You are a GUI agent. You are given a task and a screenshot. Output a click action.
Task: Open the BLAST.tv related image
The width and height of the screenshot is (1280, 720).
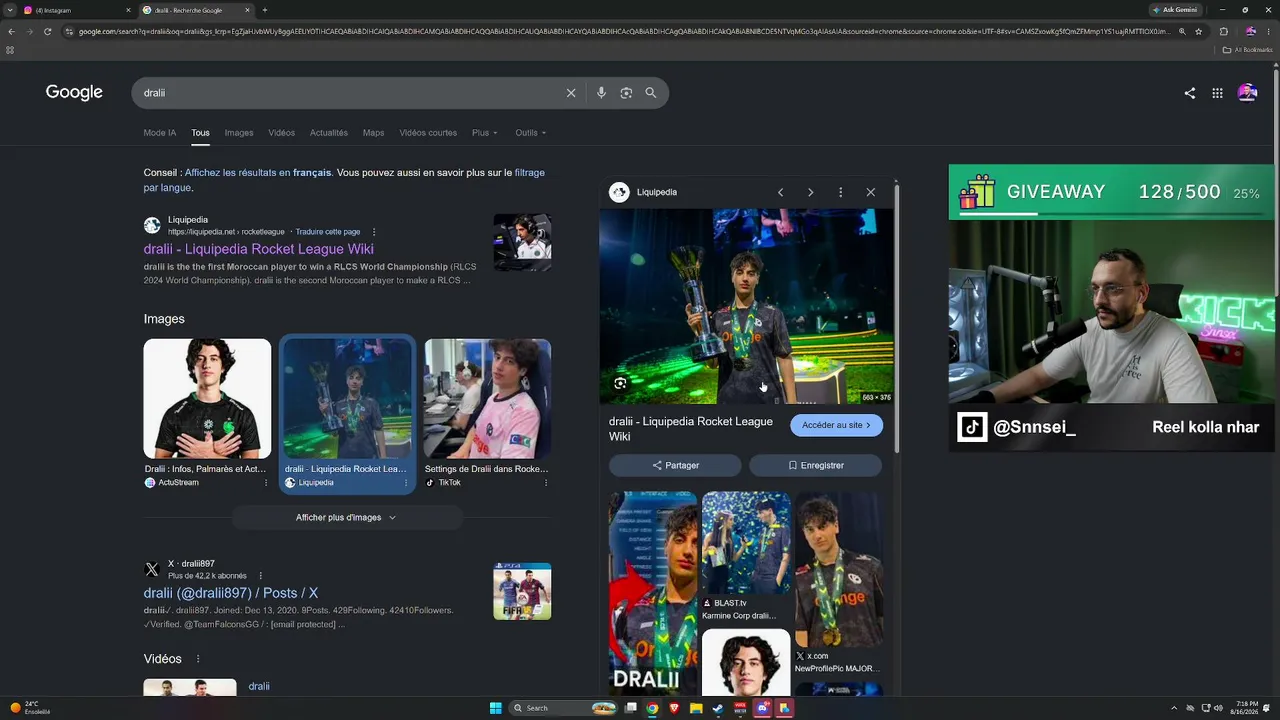tap(746, 543)
